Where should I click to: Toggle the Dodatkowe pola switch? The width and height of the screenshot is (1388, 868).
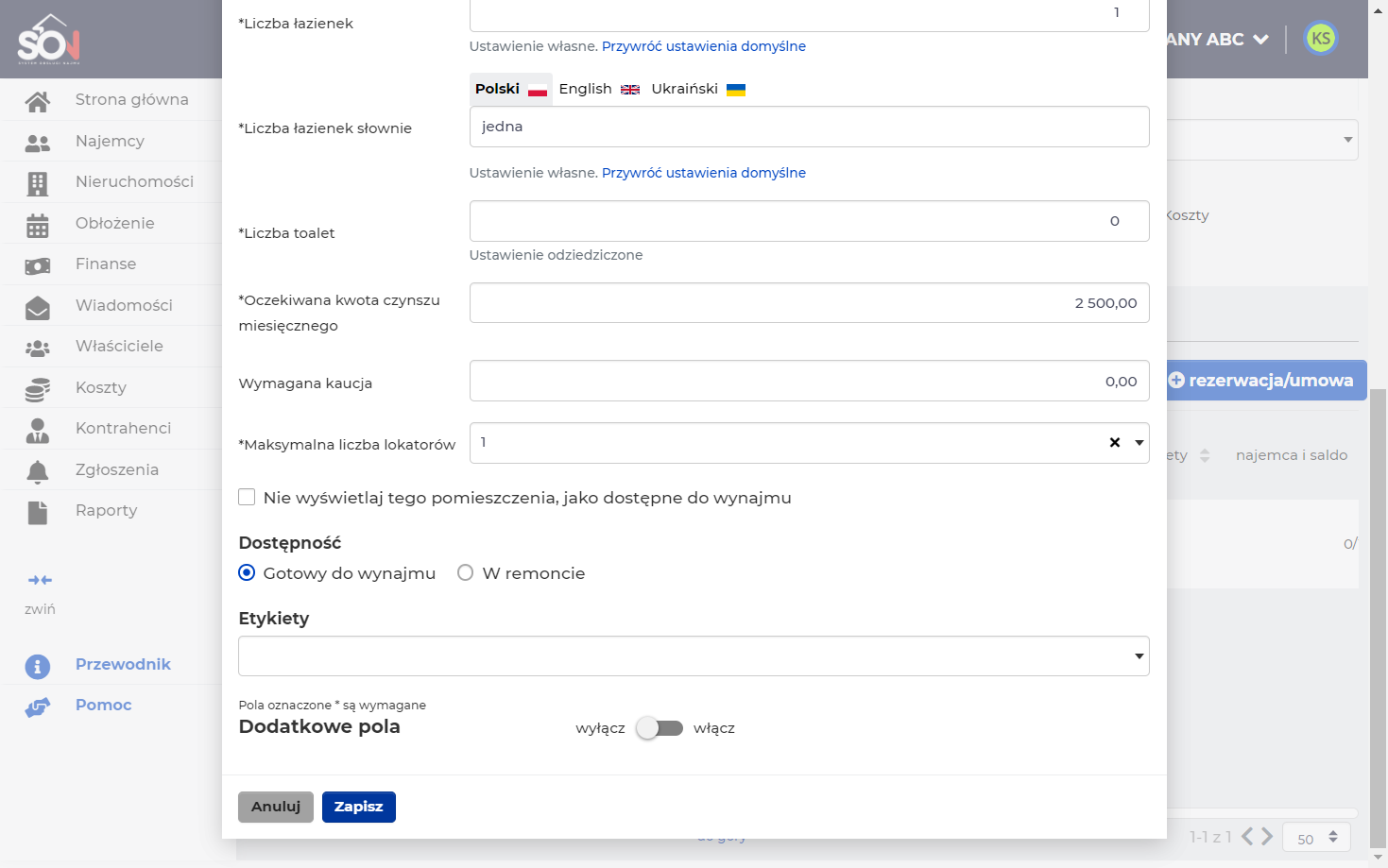coord(660,728)
